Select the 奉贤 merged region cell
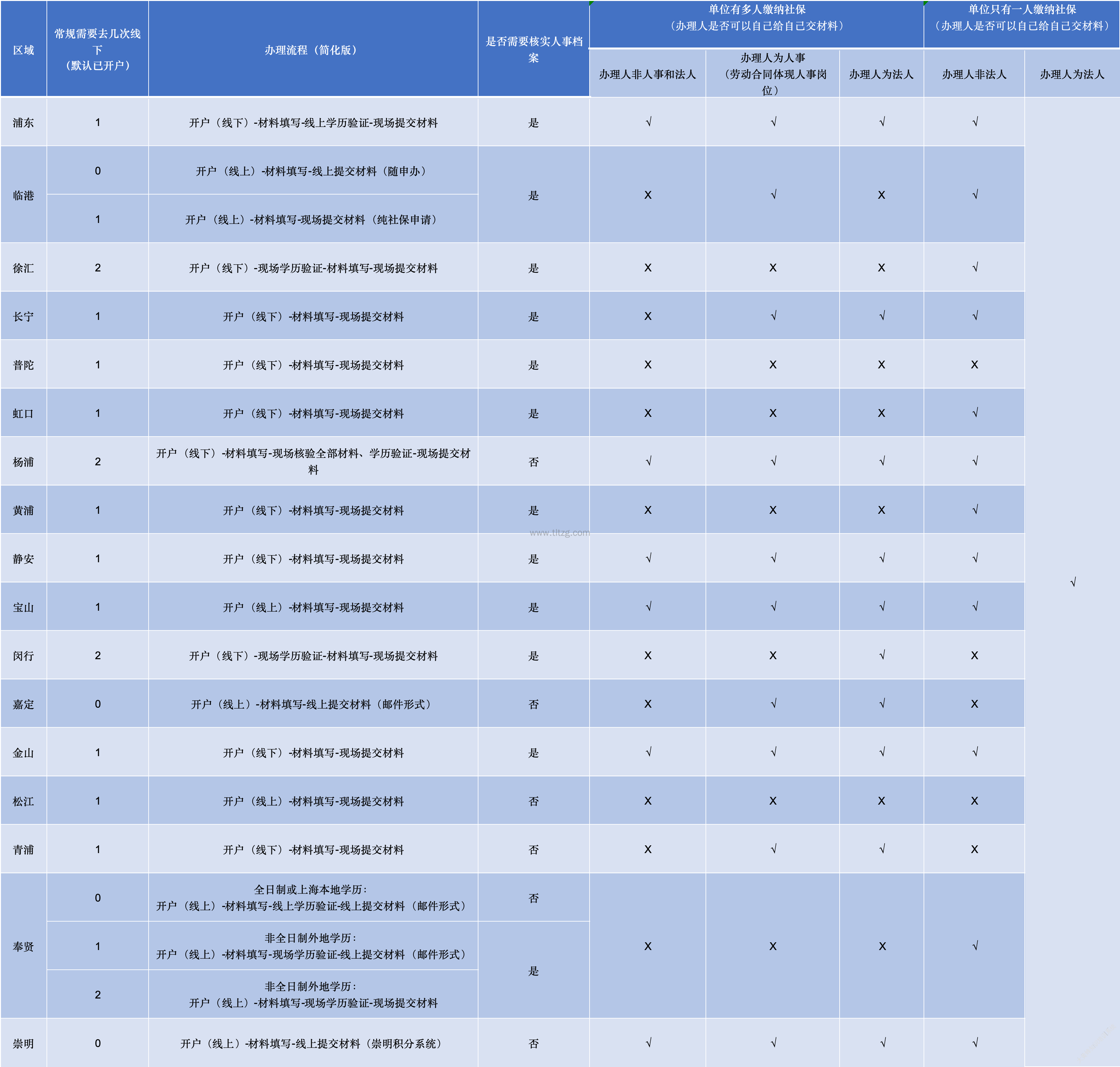Image resolution: width=1120 pixels, height=1067 pixels. [23, 946]
